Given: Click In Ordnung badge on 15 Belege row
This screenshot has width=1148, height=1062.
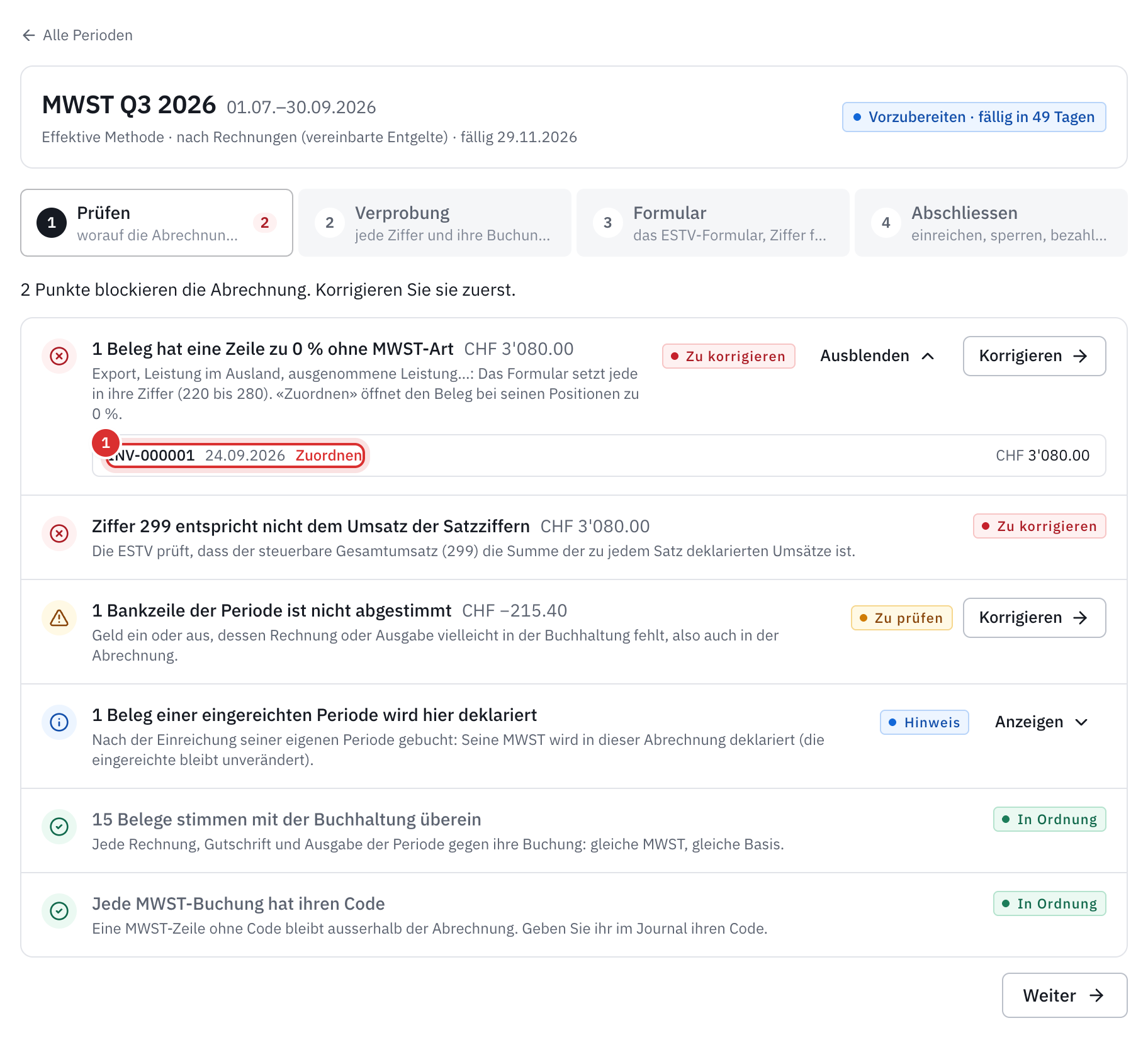Looking at the screenshot, I should click(1049, 819).
